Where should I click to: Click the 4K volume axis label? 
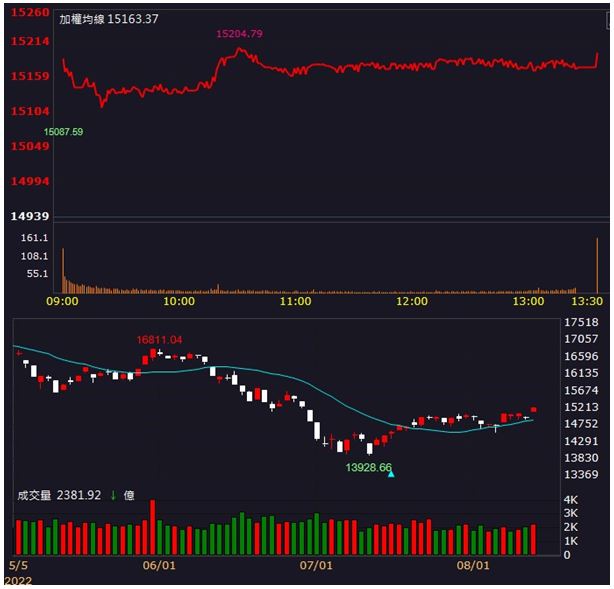(x=572, y=500)
